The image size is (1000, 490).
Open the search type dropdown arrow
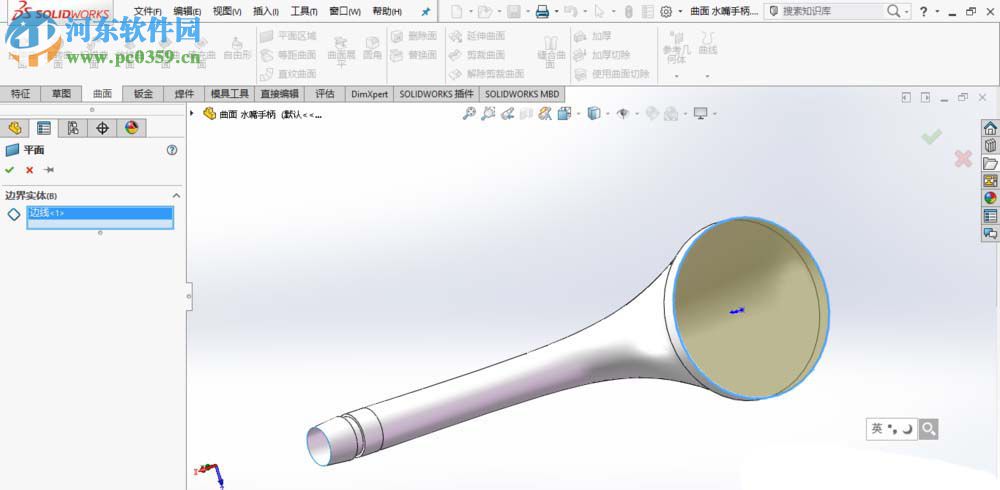(x=907, y=11)
